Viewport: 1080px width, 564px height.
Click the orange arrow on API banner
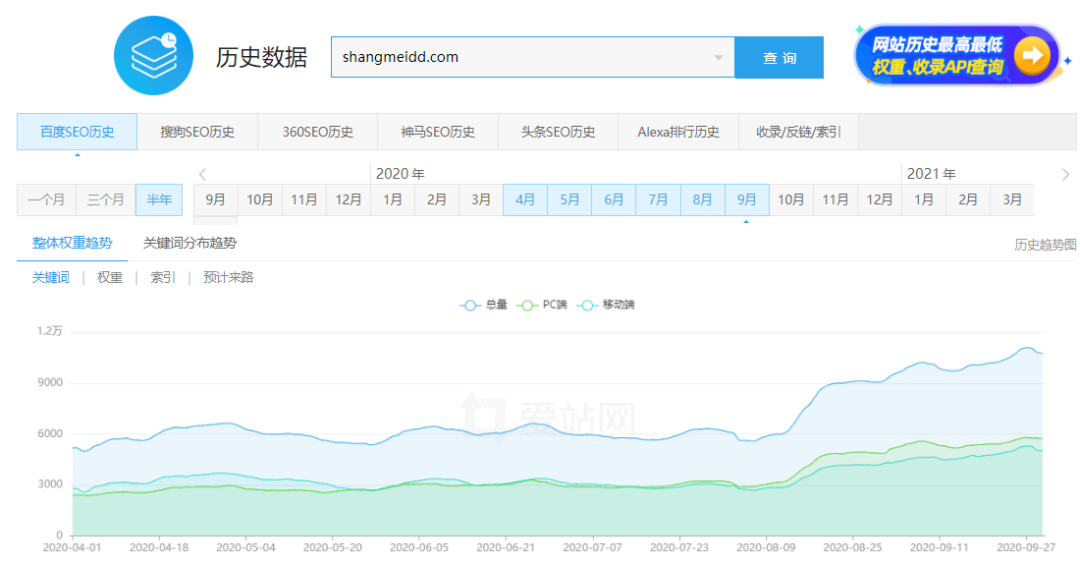pos(1031,55)
